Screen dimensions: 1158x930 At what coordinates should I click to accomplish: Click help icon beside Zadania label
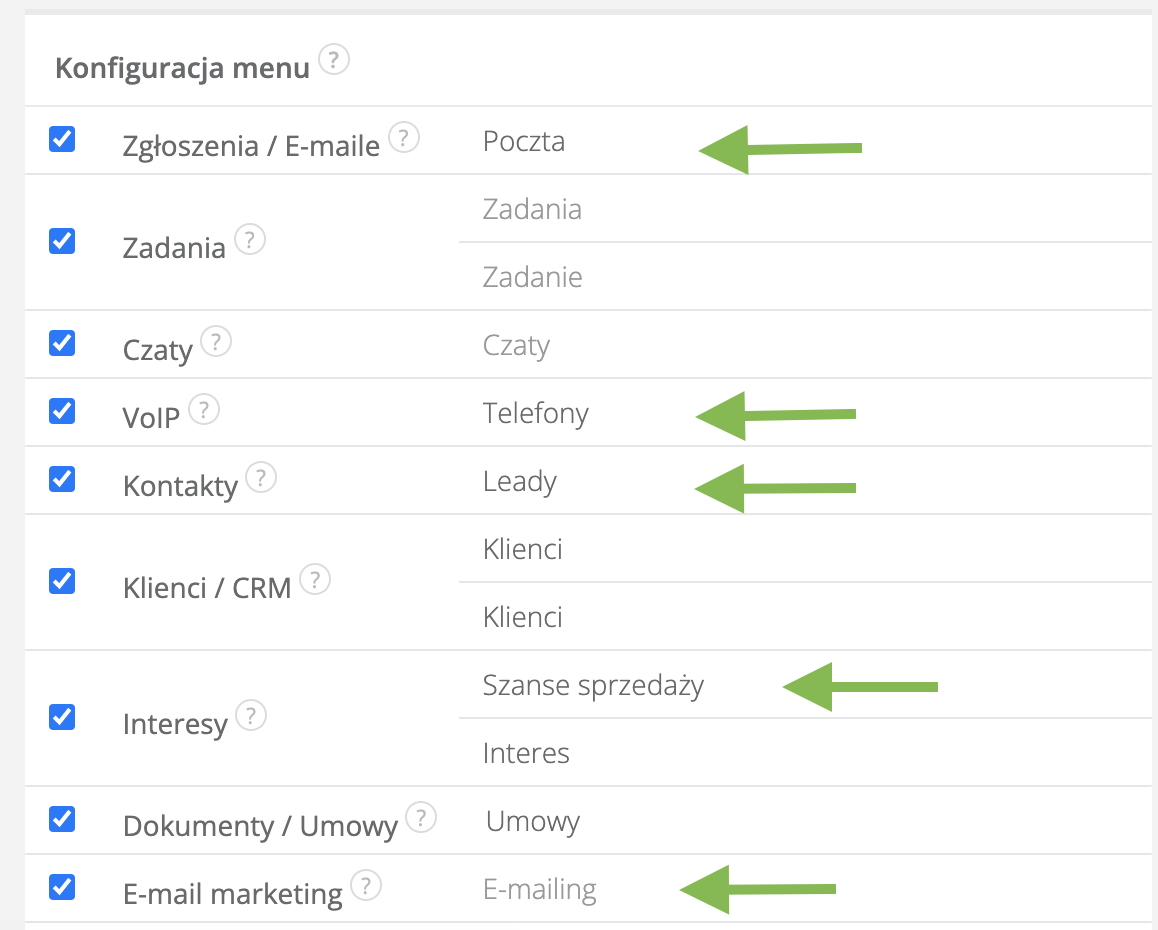[250, 240]
